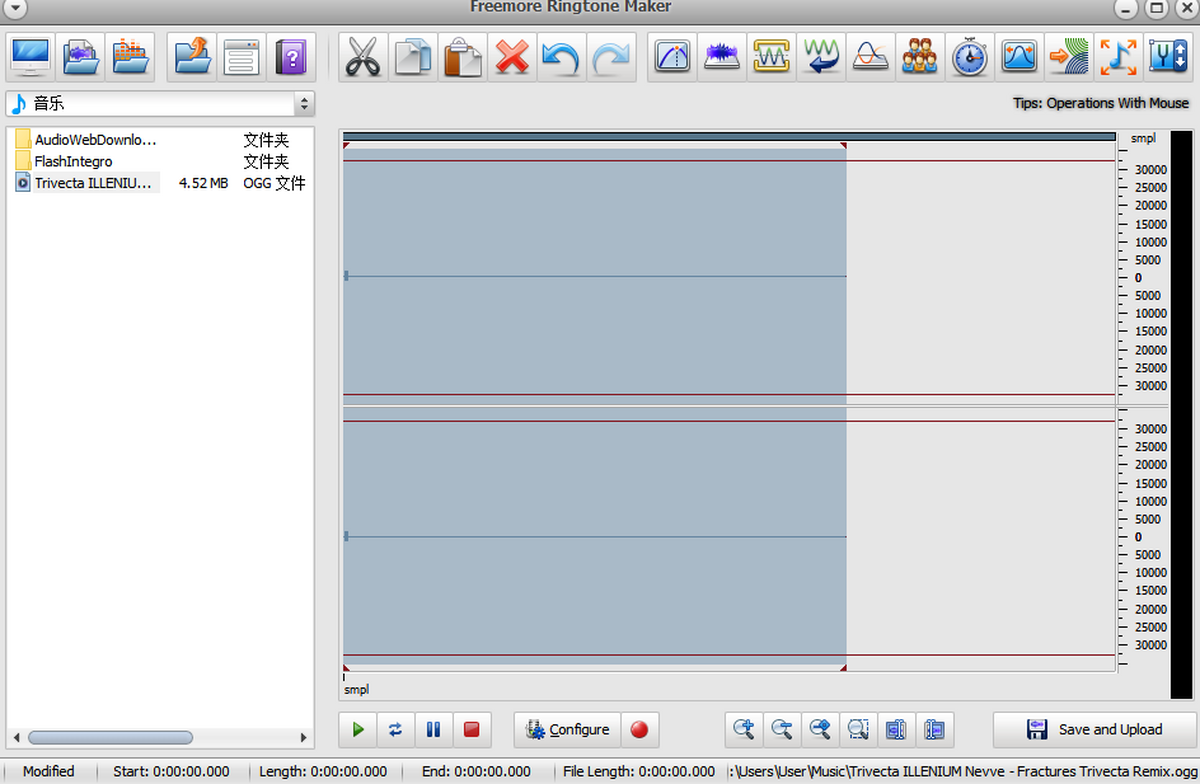Click the orange arrow with green waves icon
Image resolution: width=1200 pixels, height=784 pixels.
1069,56
